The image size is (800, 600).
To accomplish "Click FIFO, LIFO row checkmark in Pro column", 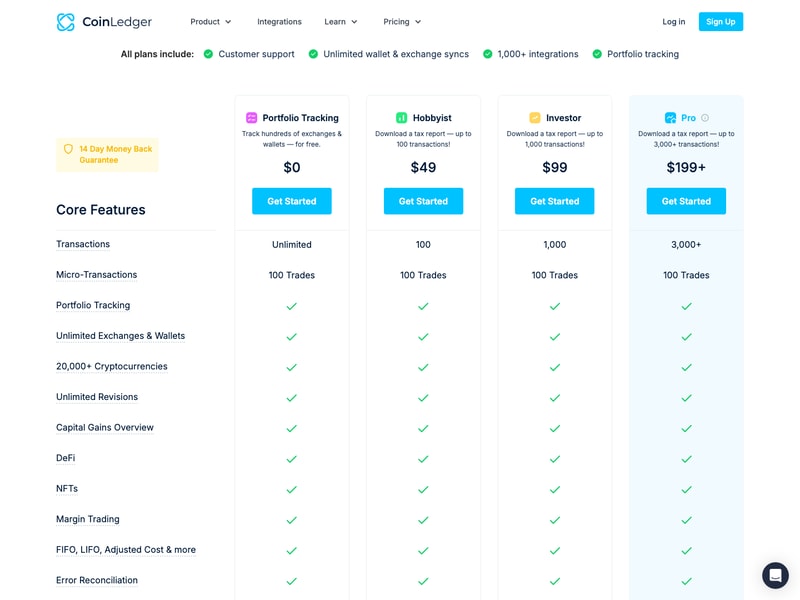I will coord(686,551).
